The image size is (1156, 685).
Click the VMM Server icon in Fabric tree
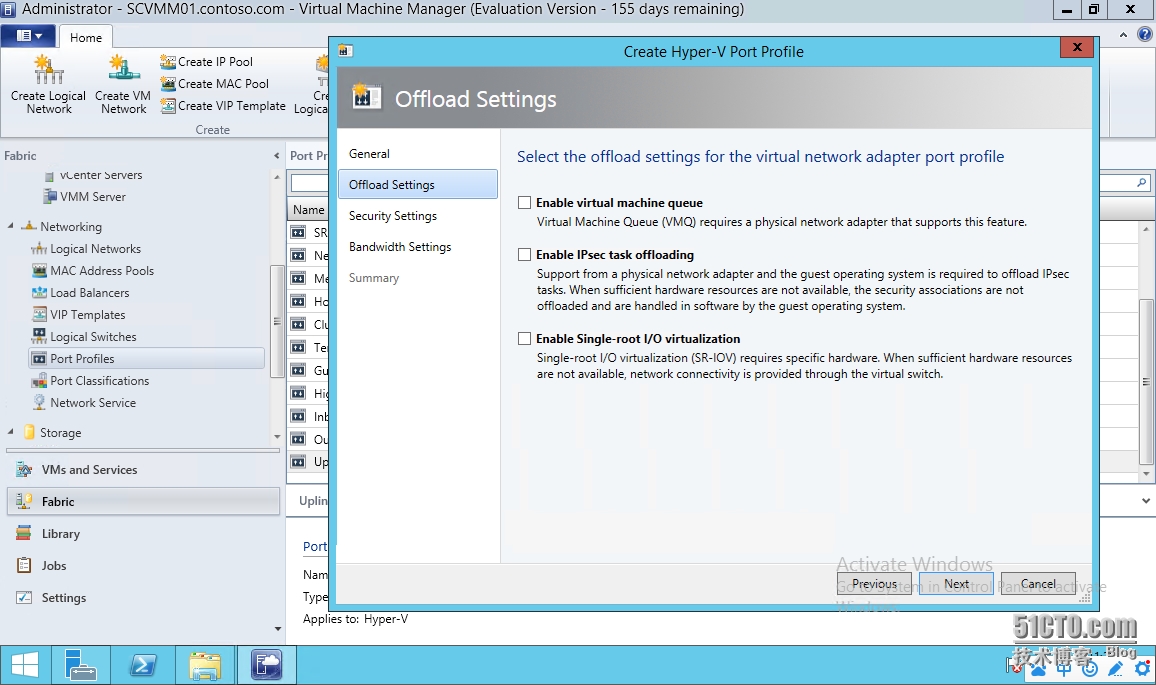point(50,197)
